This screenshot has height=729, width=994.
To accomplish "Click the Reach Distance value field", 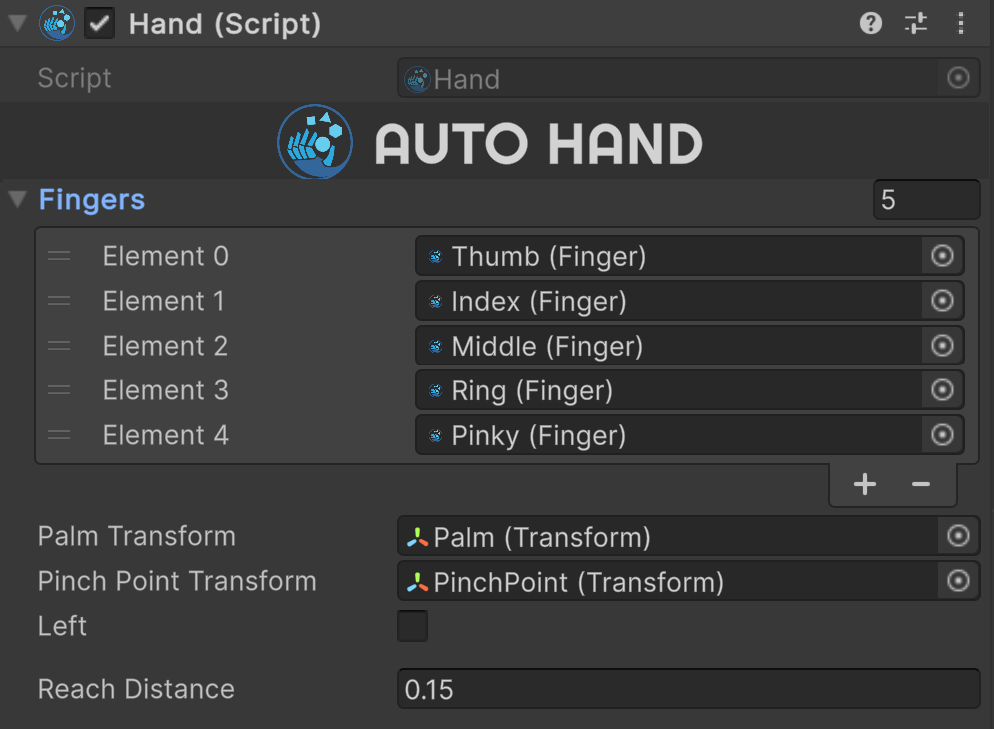I will 688,689.
